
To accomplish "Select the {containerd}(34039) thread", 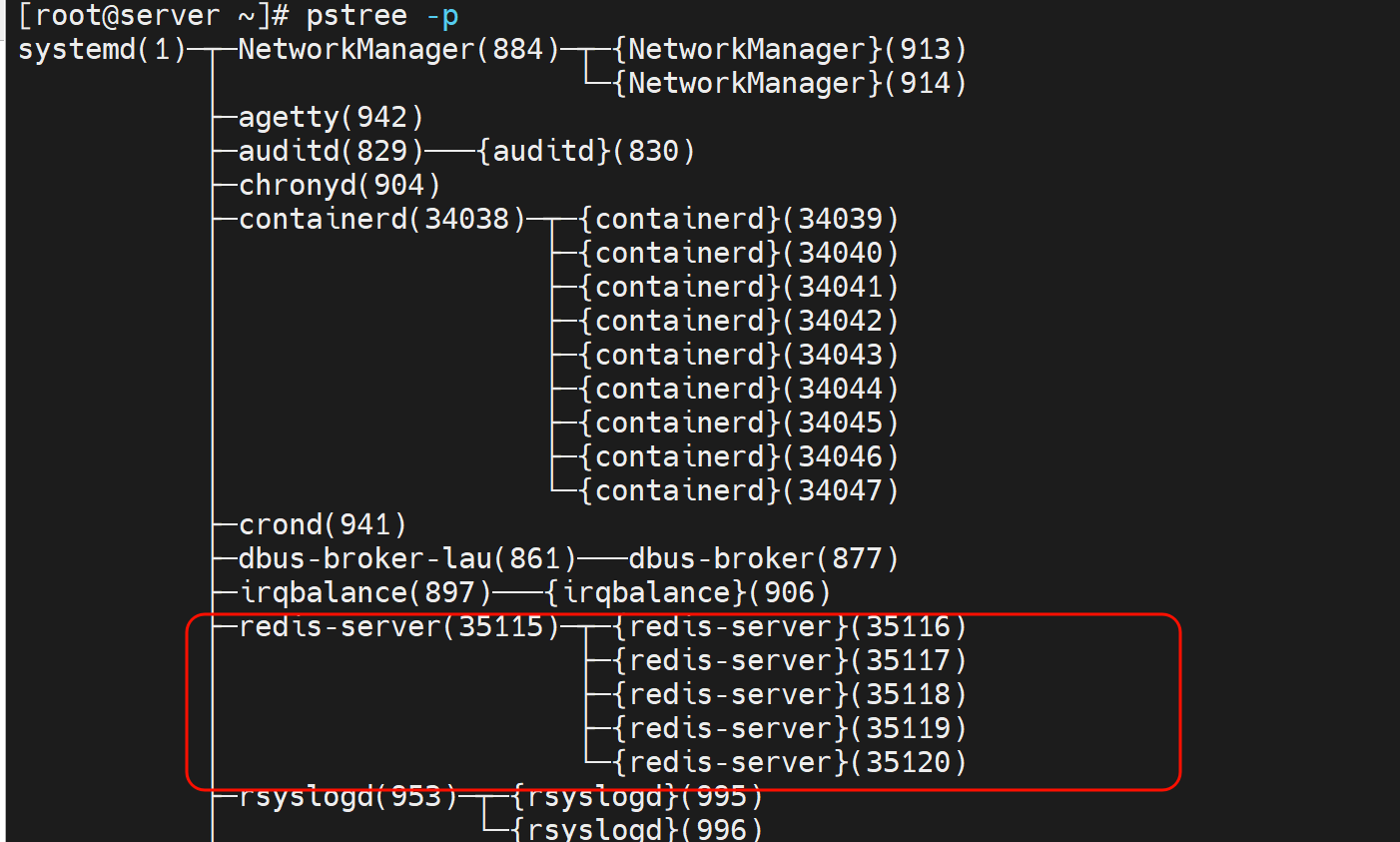I will (739, 220).
